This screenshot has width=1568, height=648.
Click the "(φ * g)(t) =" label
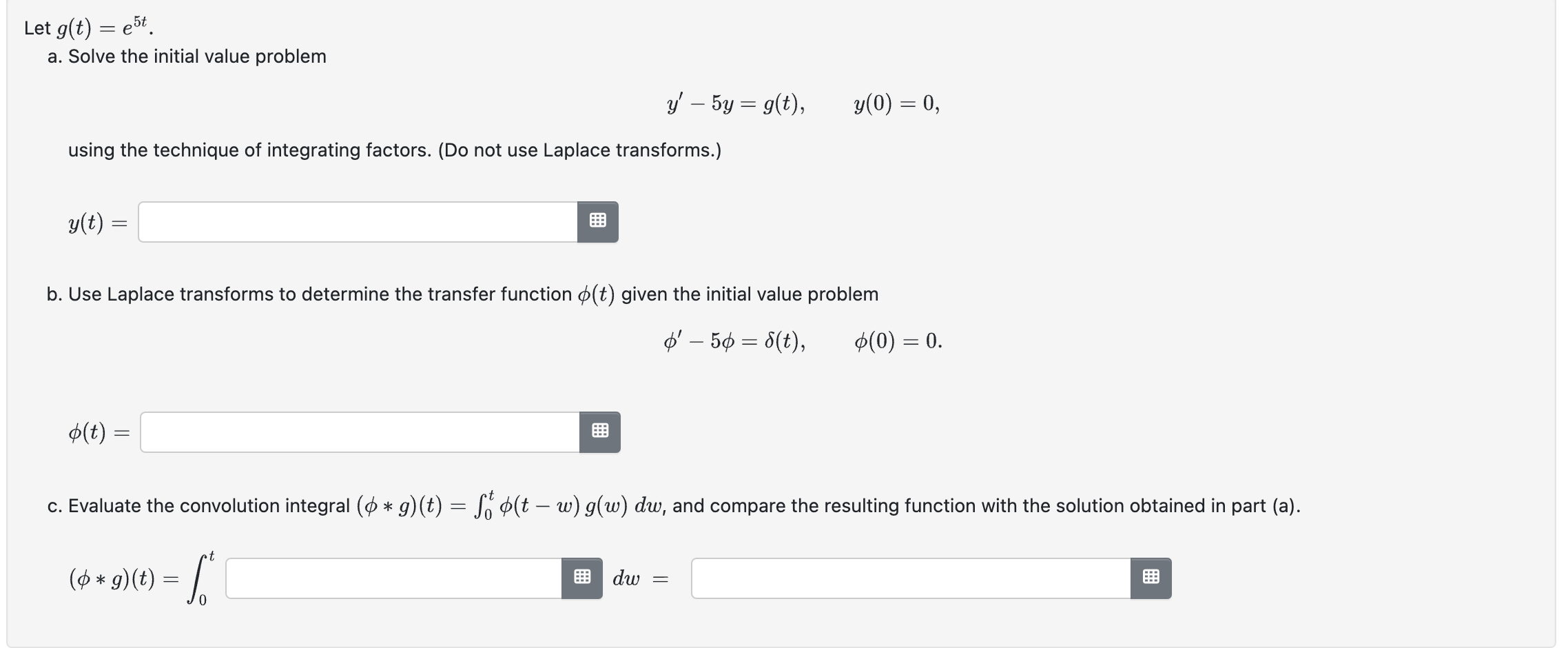123,578
